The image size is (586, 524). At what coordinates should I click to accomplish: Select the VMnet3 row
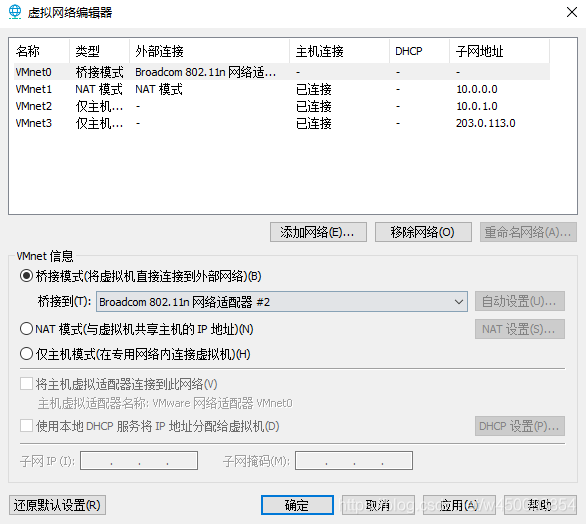tap(282, 123)
